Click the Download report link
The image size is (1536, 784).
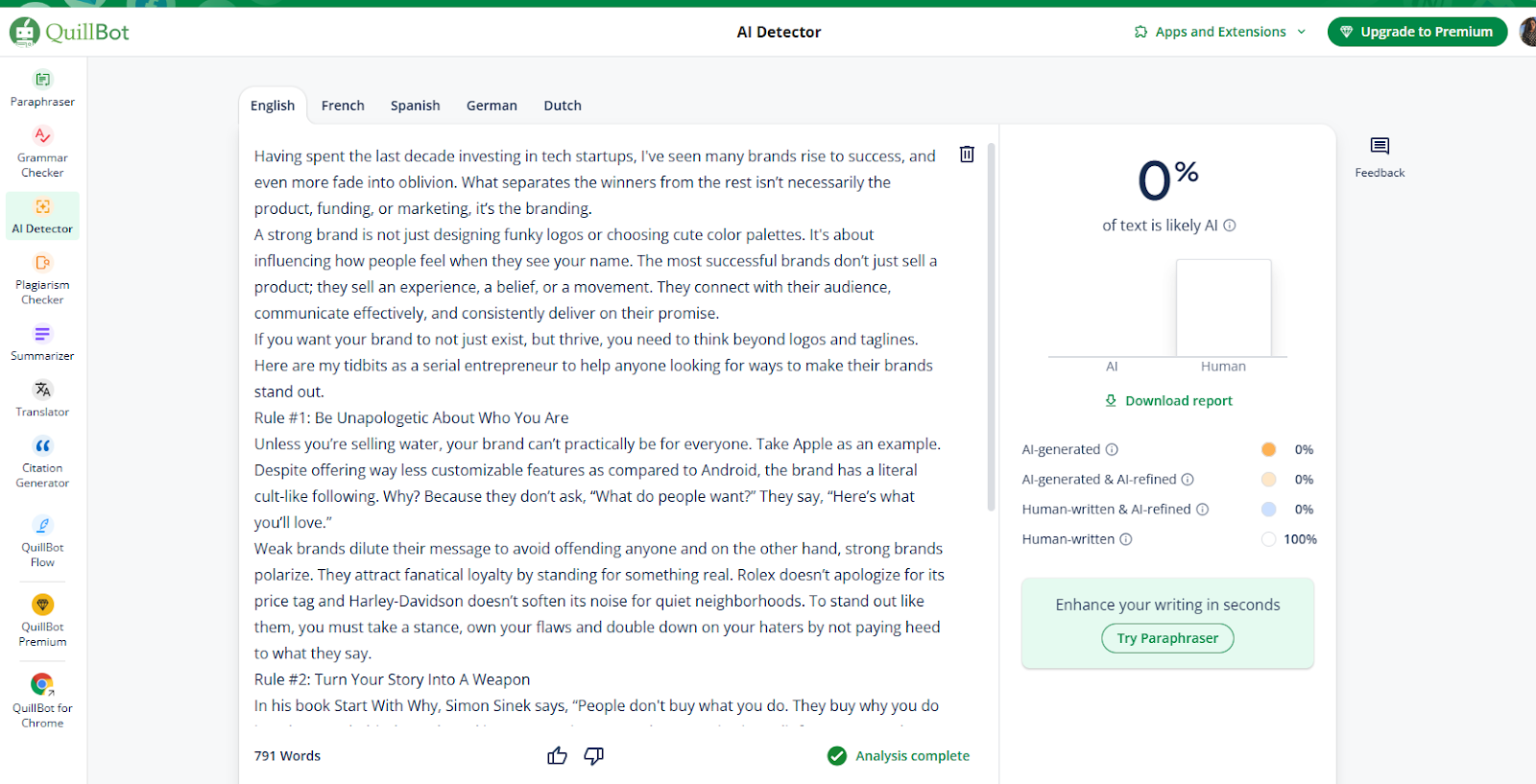[x=1168, y=401]
